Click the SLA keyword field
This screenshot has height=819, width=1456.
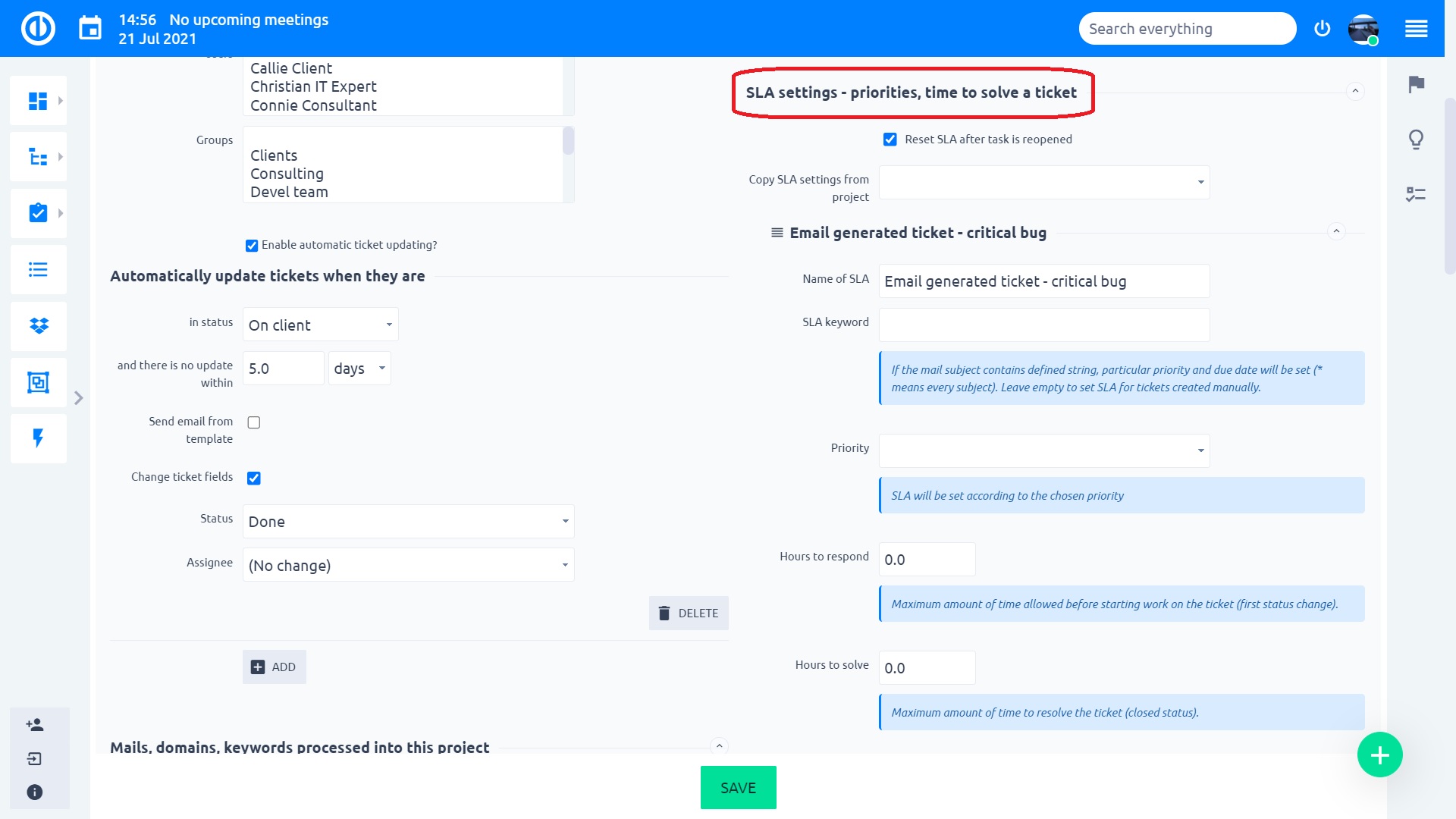coord(1044,325)
